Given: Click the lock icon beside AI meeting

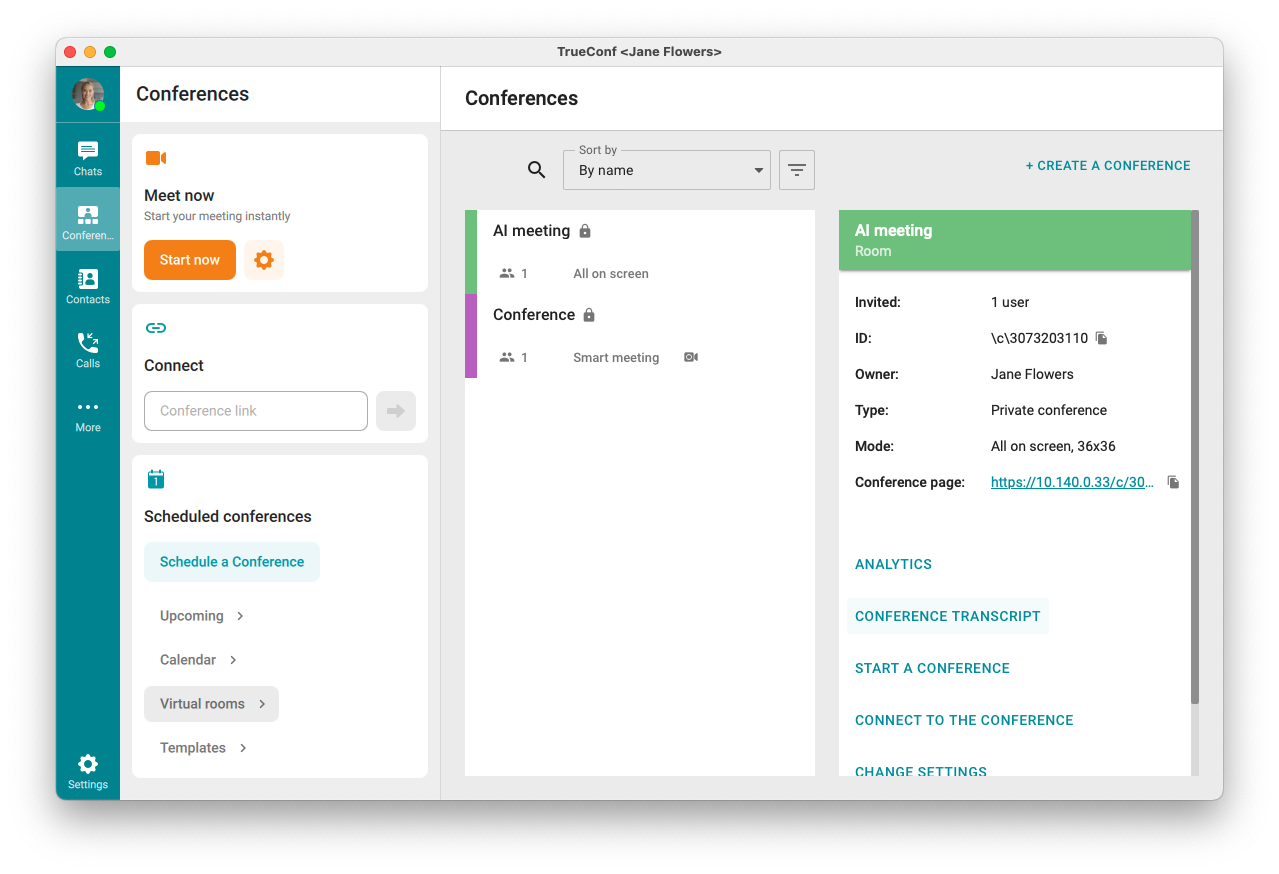Looking at the screenshot, I should click(585, 231).
